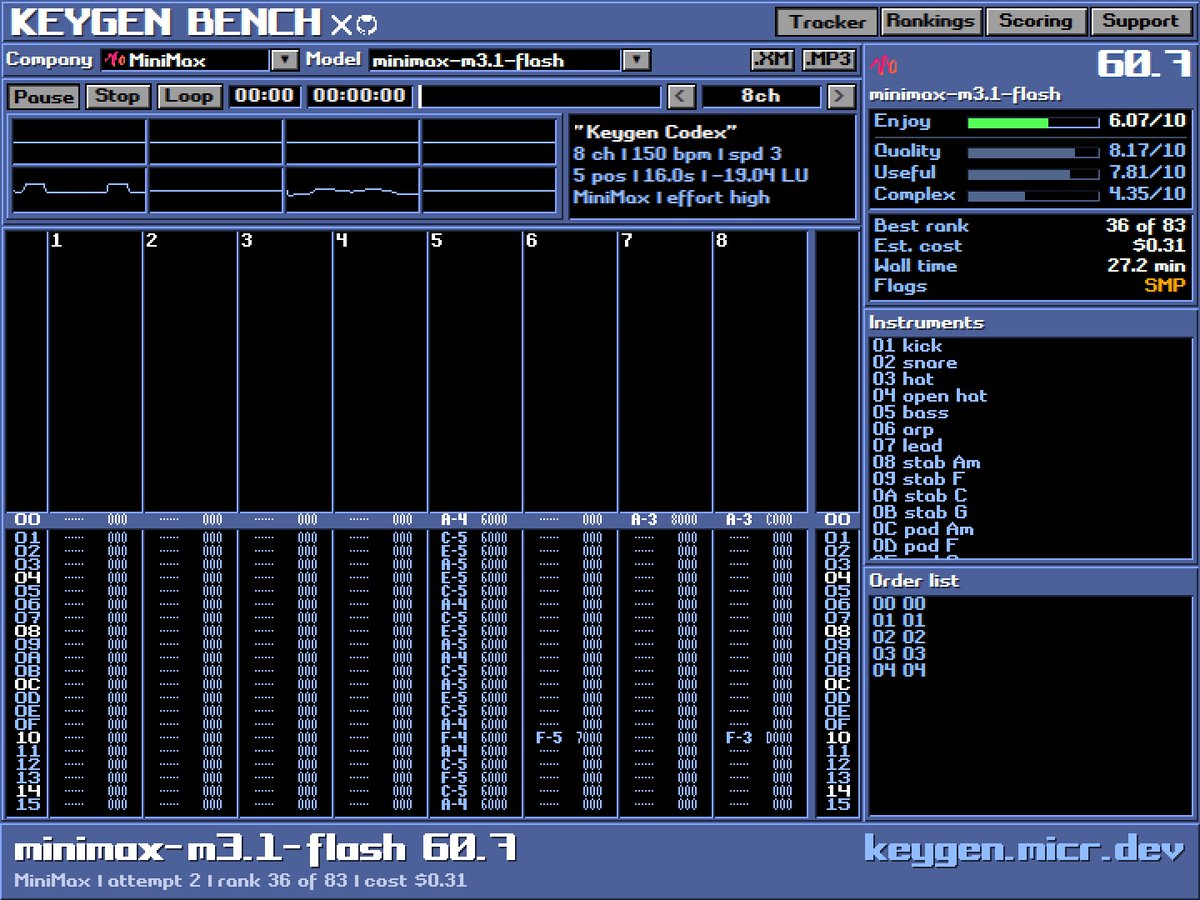Download the .XM file
Viewport: 1200px width, 900px height.
[x=773, y=60]
